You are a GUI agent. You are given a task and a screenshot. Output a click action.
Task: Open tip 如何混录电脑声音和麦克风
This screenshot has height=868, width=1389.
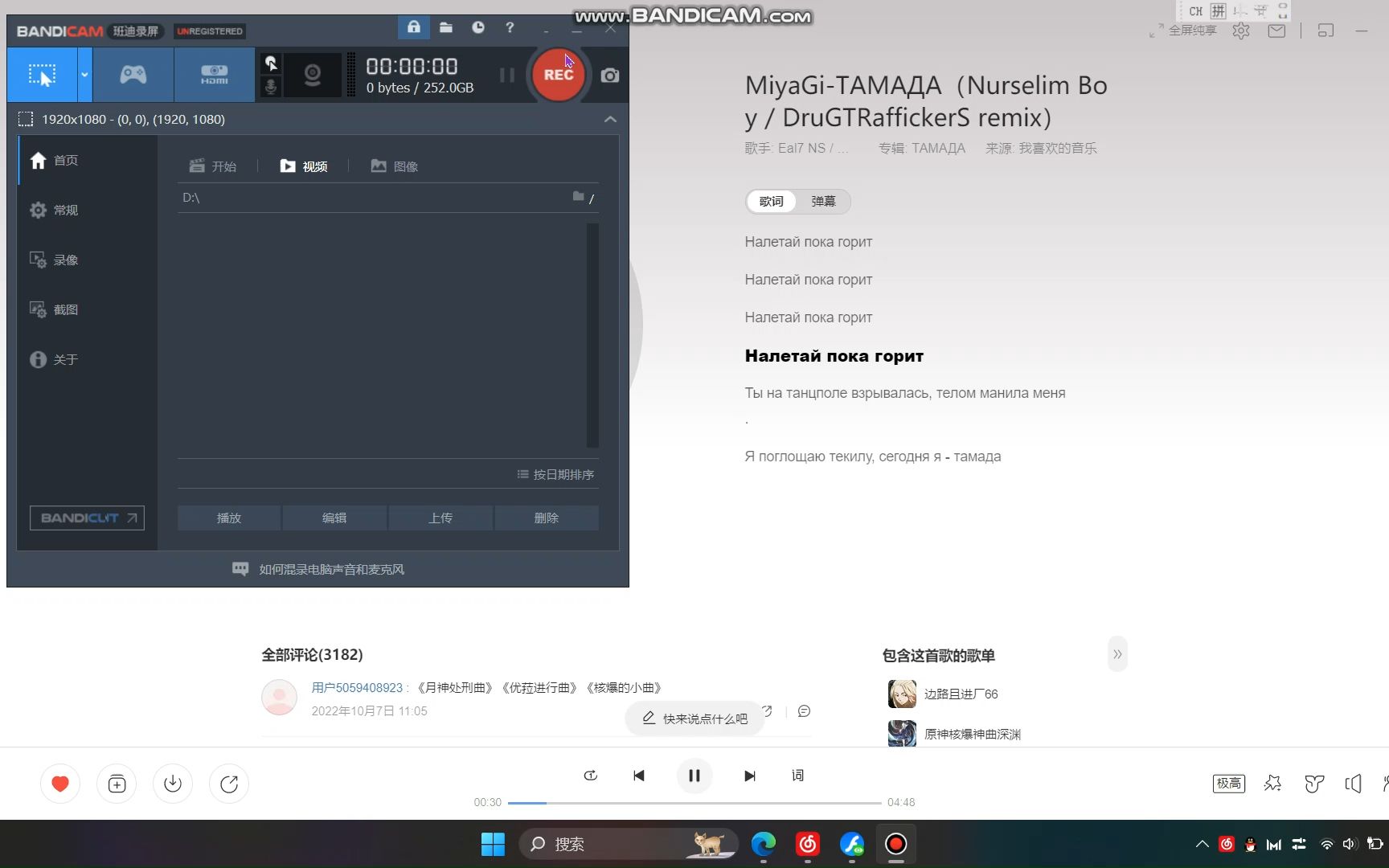[x=318, y=569]
